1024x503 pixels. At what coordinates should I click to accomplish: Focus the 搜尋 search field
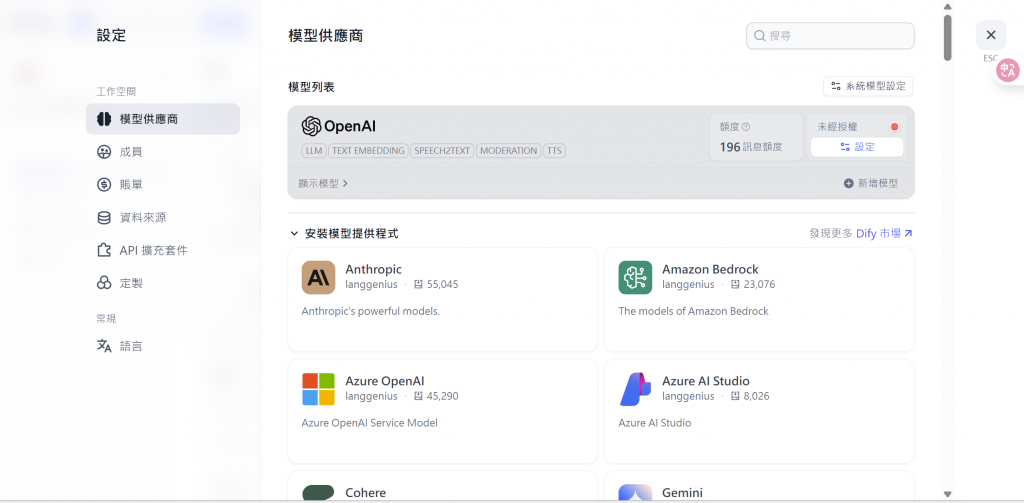[830, 36]
